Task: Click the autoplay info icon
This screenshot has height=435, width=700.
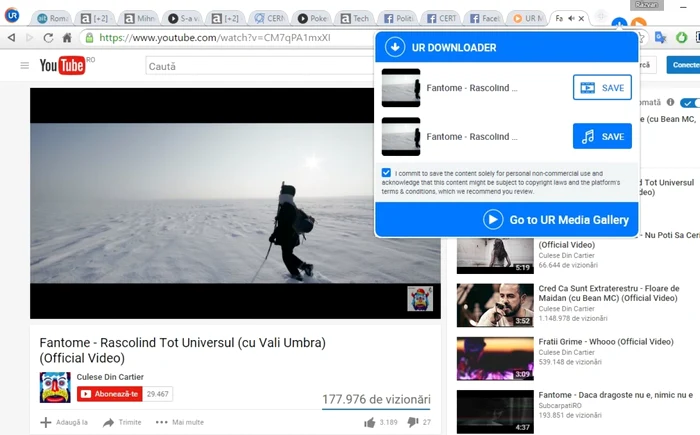Action: [x=670, y=102]
